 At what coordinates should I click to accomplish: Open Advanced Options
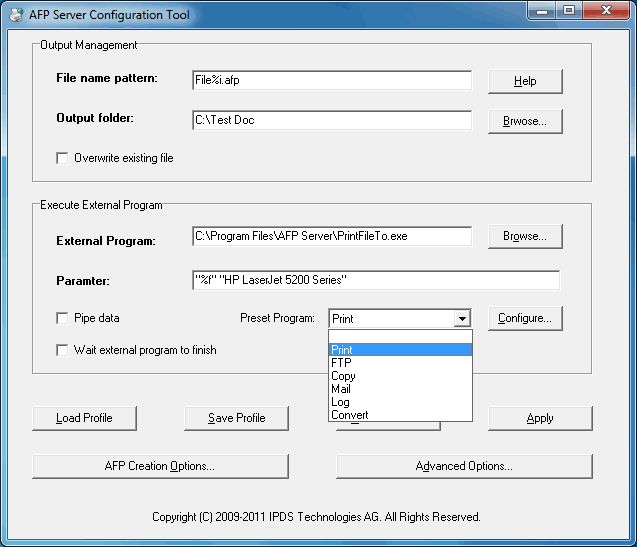pyautogui.click(x=464, y=466)
